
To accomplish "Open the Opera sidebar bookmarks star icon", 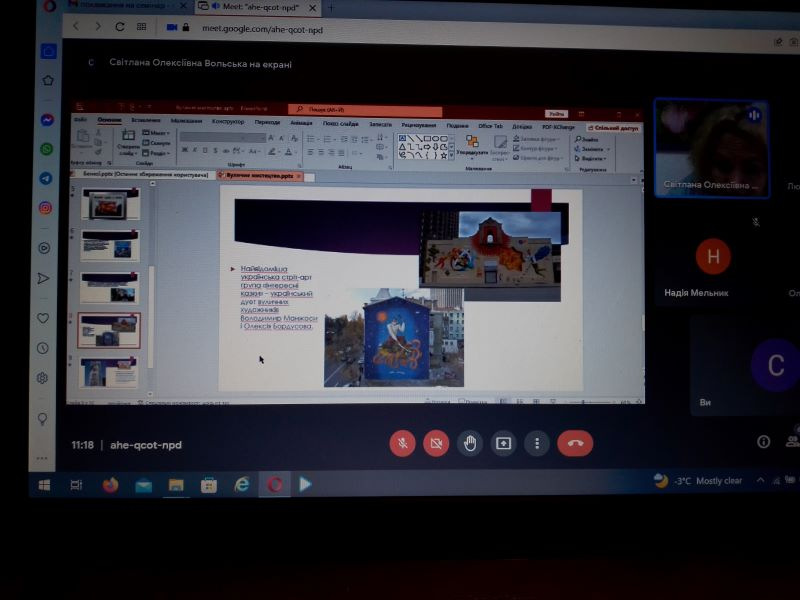I will click(x=48, y=81).
